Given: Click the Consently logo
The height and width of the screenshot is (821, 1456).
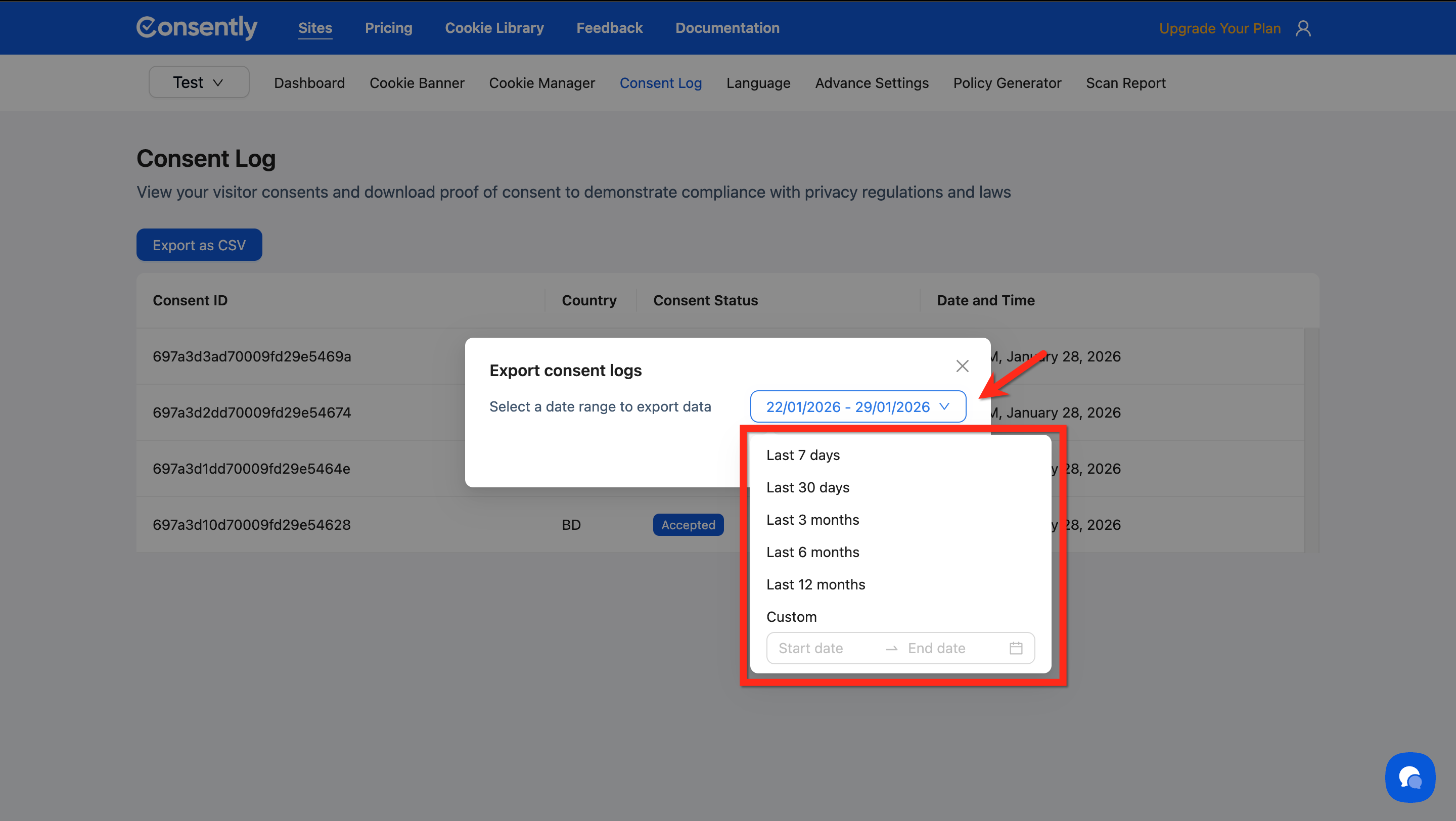Looking at the screenshot, I should click(x=197, y=27).
